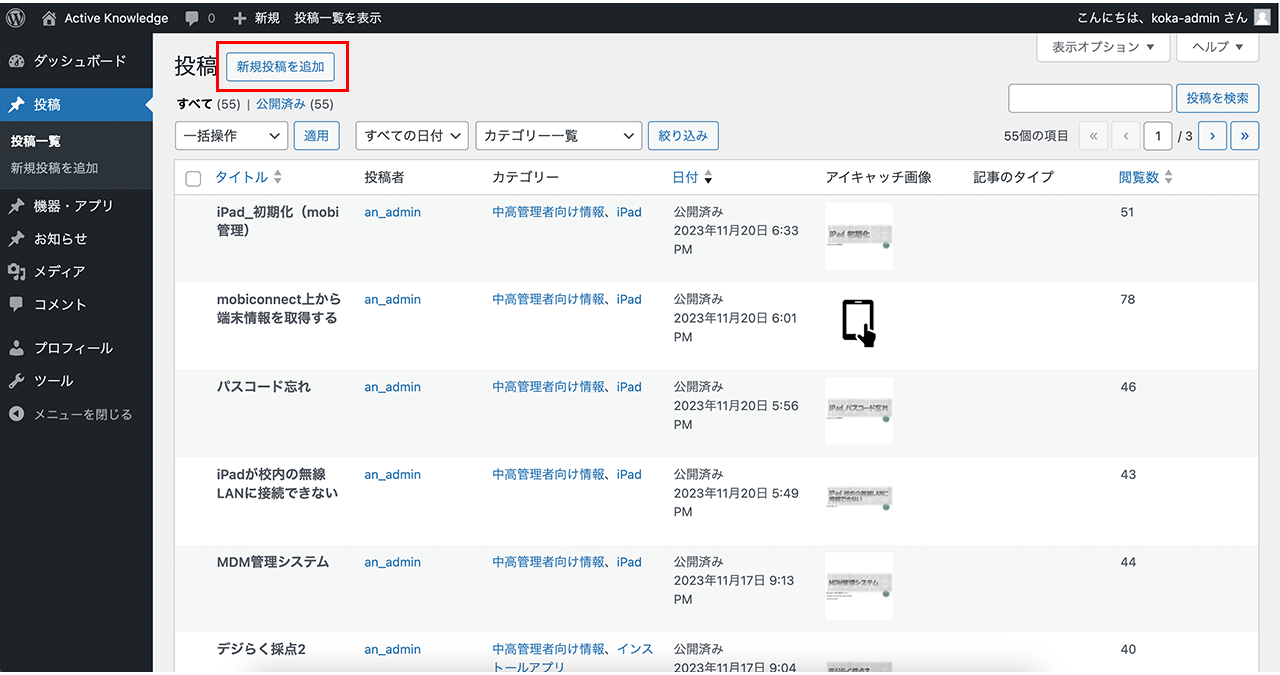Click the ダッシュボード gauge icon

16,61
